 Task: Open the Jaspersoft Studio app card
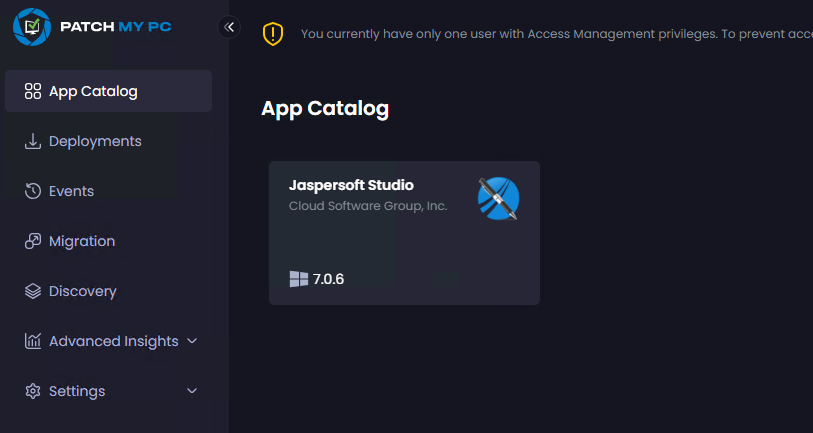click(404, 233)
